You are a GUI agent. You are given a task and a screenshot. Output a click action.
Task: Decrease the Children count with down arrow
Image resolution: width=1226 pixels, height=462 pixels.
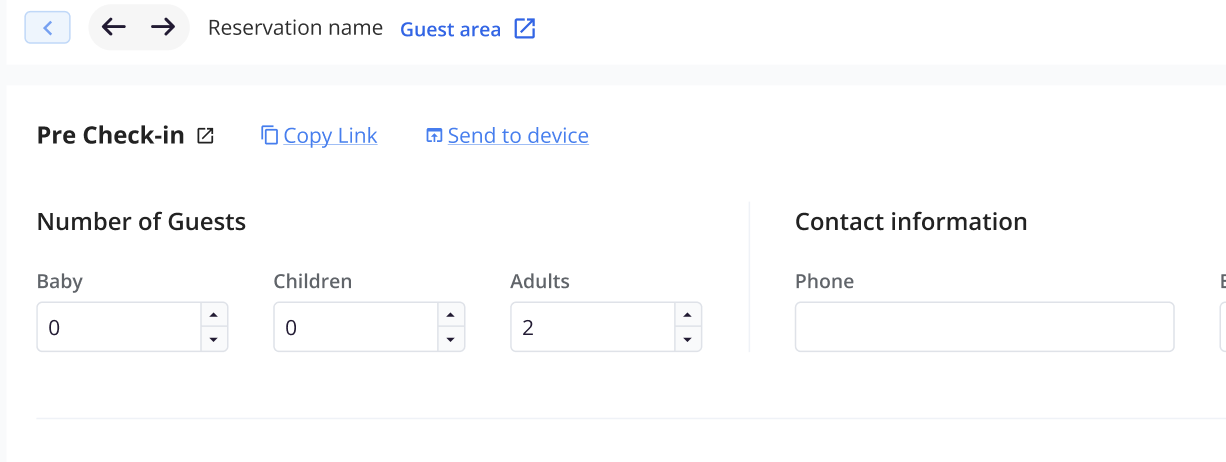coord(450,339)
